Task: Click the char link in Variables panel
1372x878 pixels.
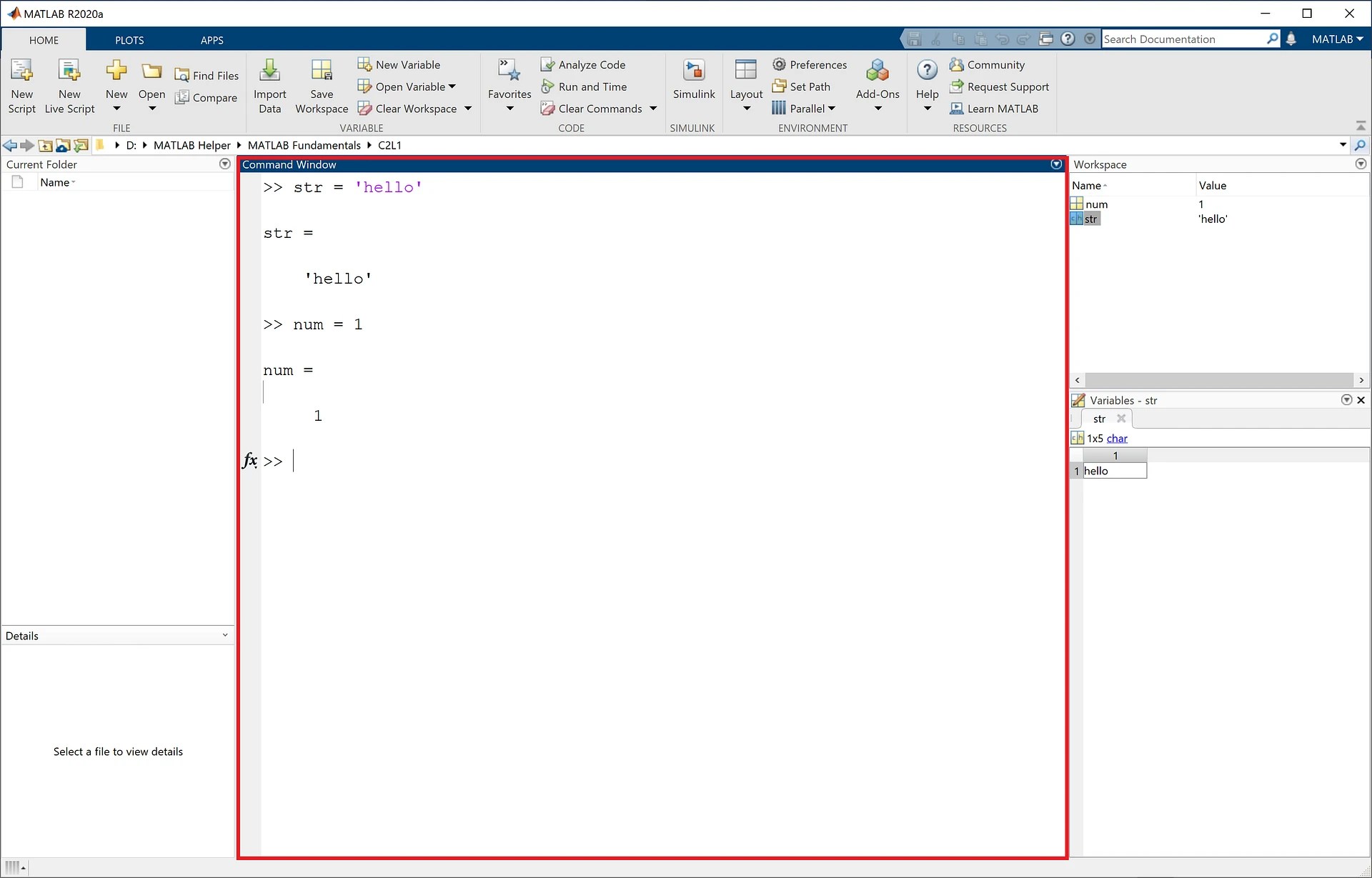Action: coord(1119,438)
